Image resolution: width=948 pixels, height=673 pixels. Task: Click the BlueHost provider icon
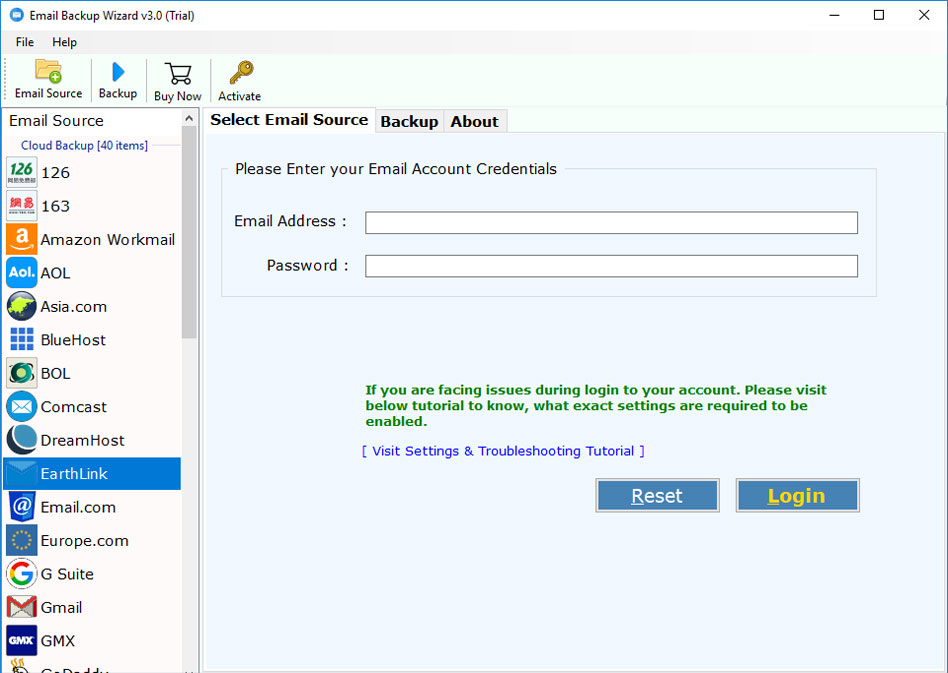20,339
